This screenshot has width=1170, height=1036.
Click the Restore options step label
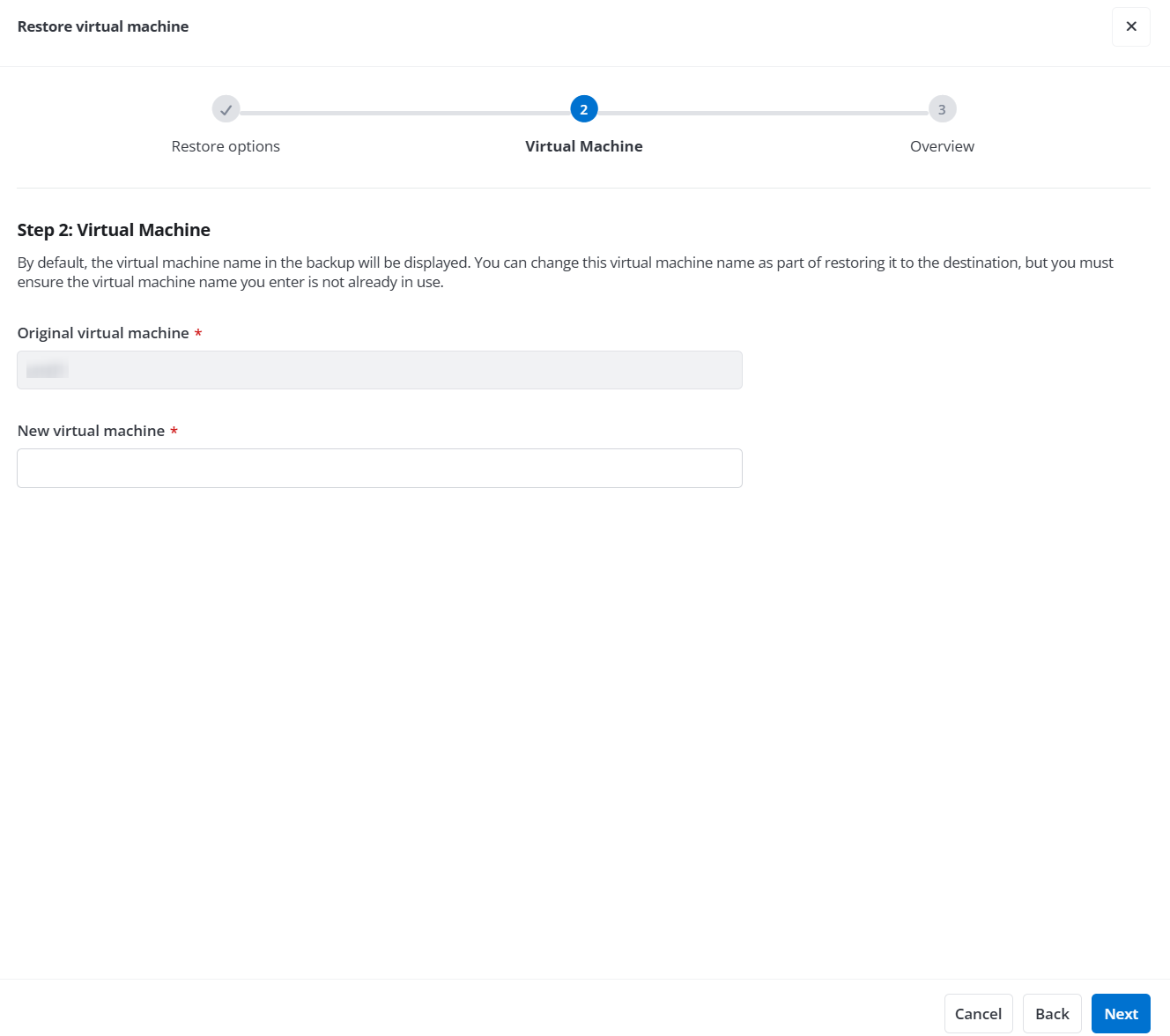click(226, 146)
